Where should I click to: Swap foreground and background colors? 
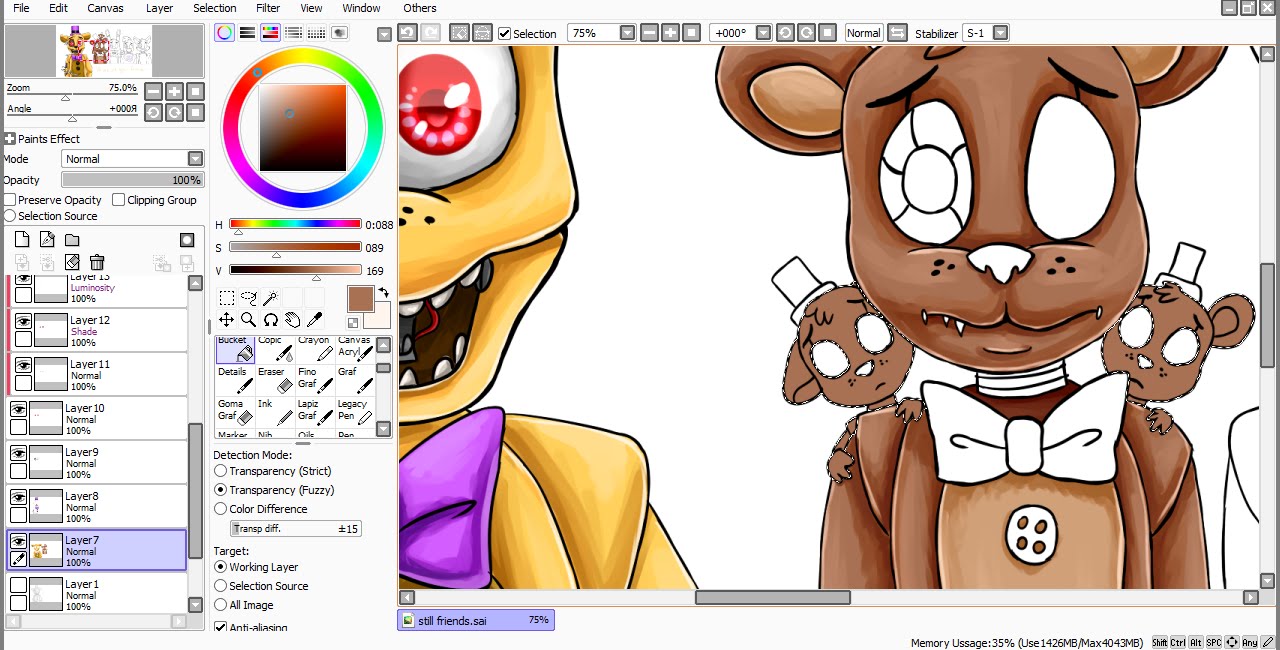(x=383, y=294)
